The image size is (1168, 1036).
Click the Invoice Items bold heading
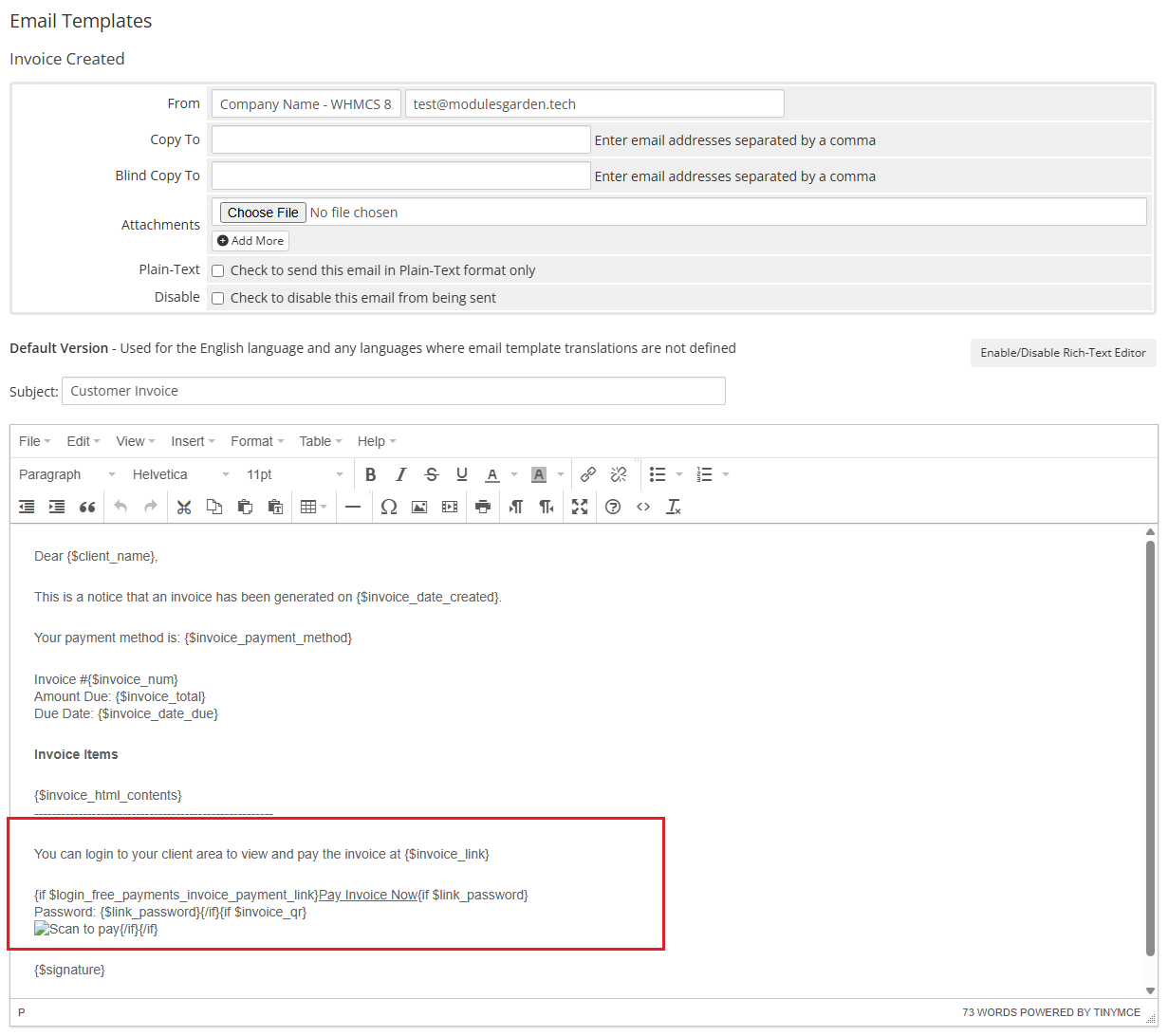76,754
